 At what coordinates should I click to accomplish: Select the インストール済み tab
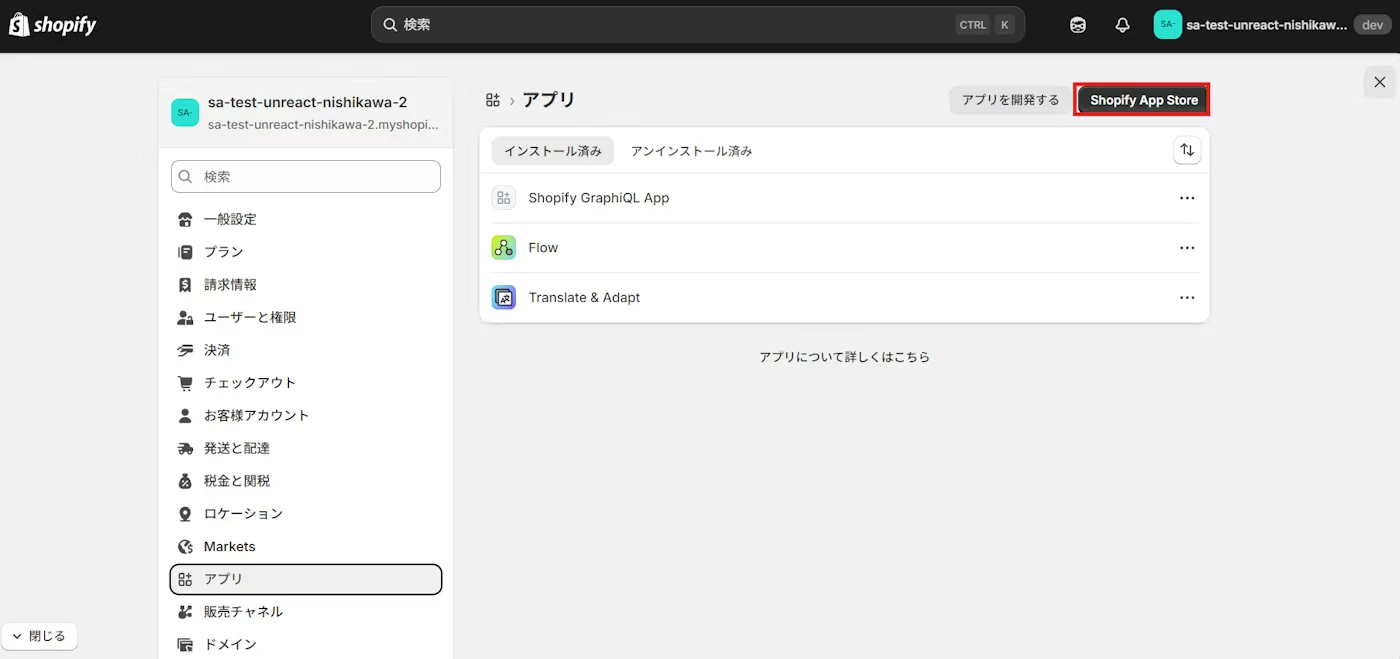pyautogui.click(x=552, y=150)
